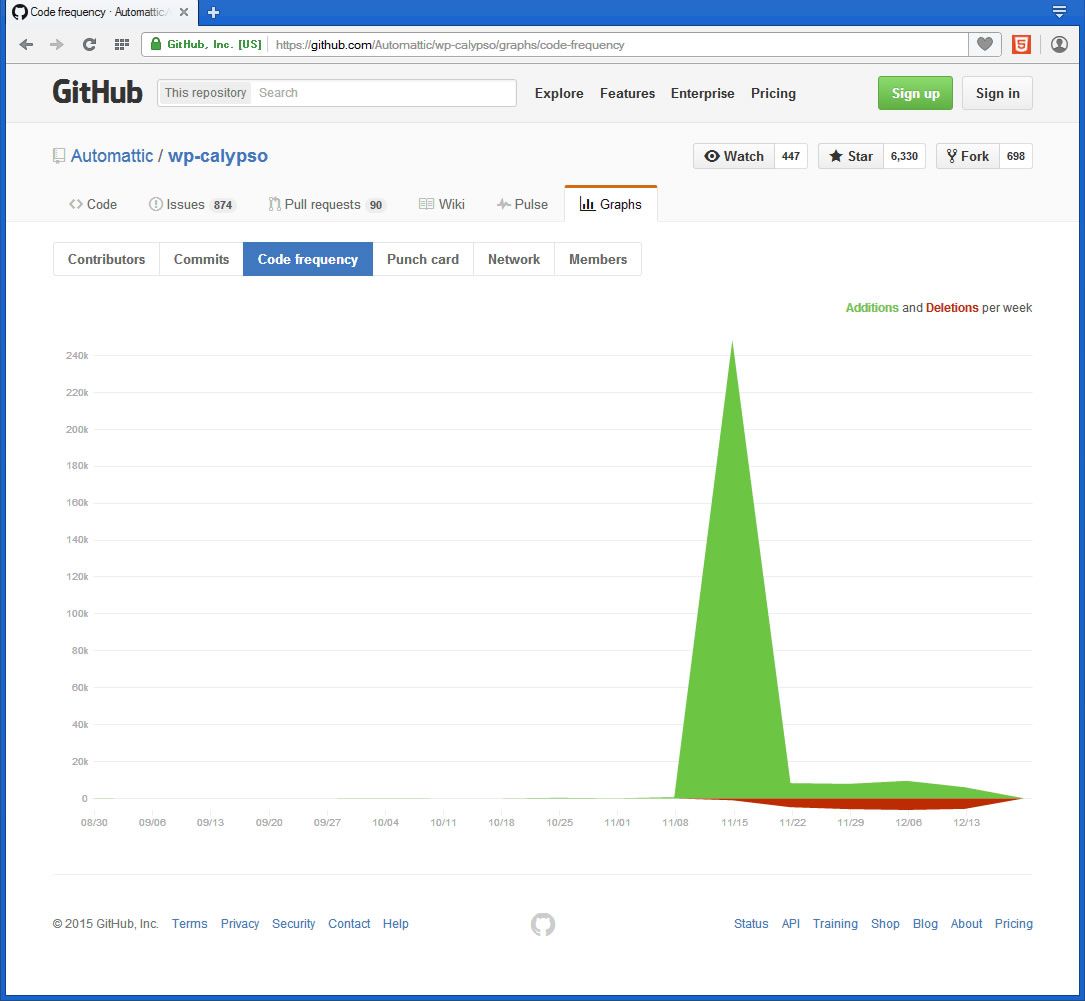1085x1001 pixels.
Task: Open Pricing in the GitHub header
Action: coord(773,93)
